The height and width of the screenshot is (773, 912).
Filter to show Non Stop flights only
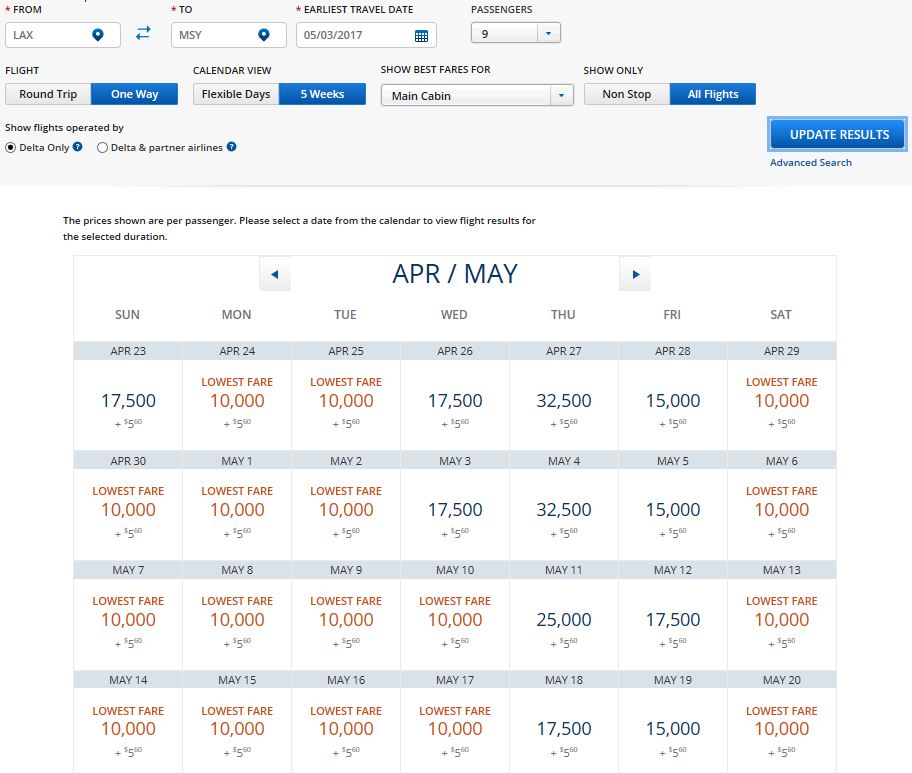pyautogui.click(x=626, y=94)
